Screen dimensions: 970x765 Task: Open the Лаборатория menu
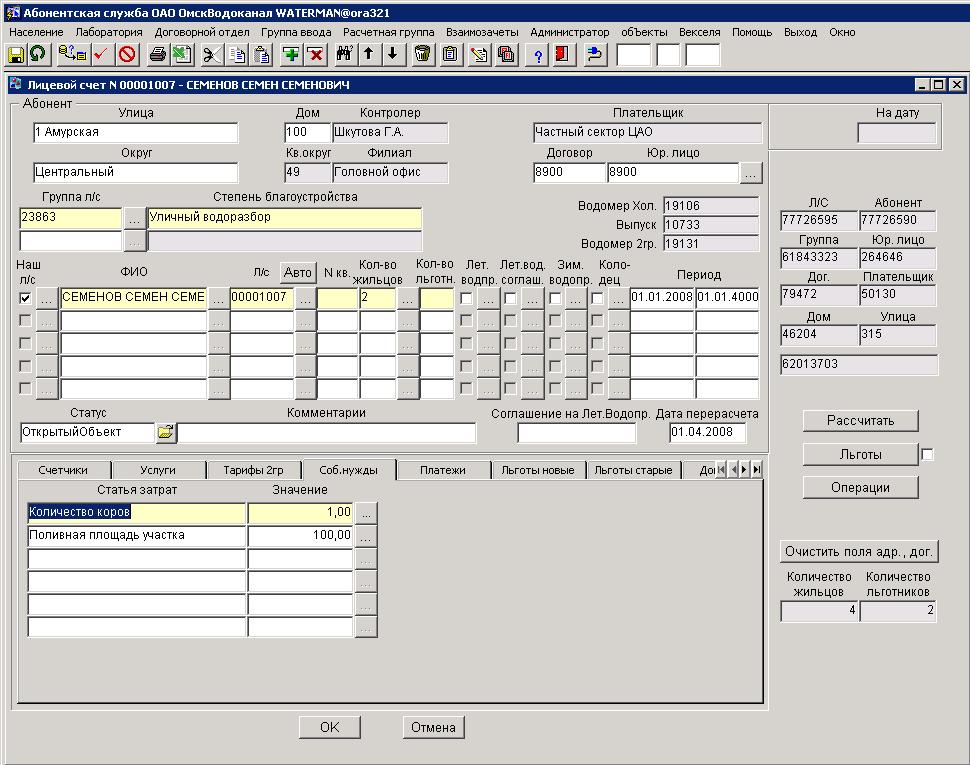109,32
